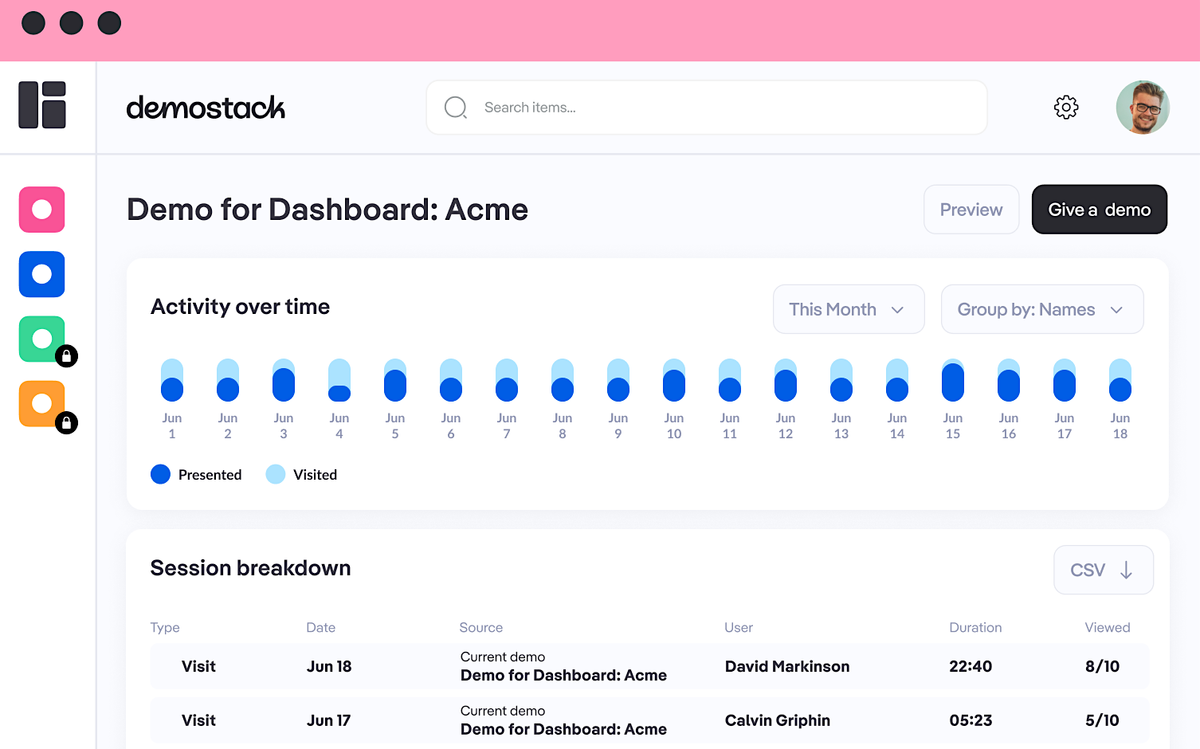This screenshot has width=1200, height=749.
Task: Click the Preview button
Action: click(x=971, y=210)
